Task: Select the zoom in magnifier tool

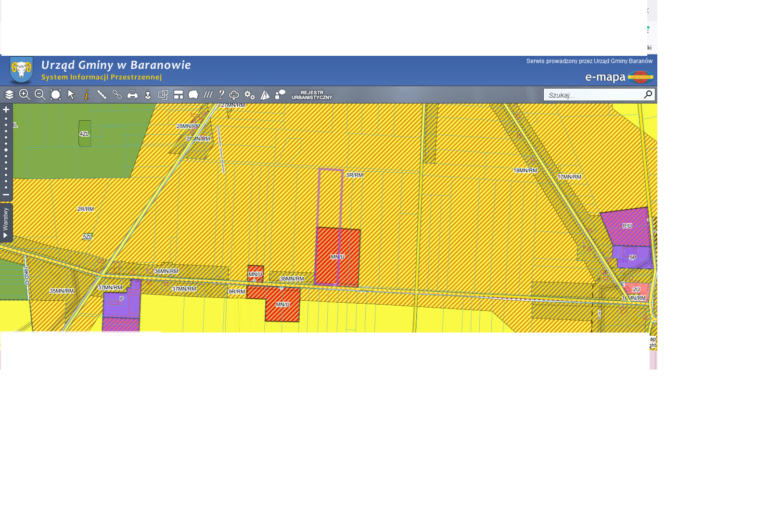Action: [x=24, y=95]
